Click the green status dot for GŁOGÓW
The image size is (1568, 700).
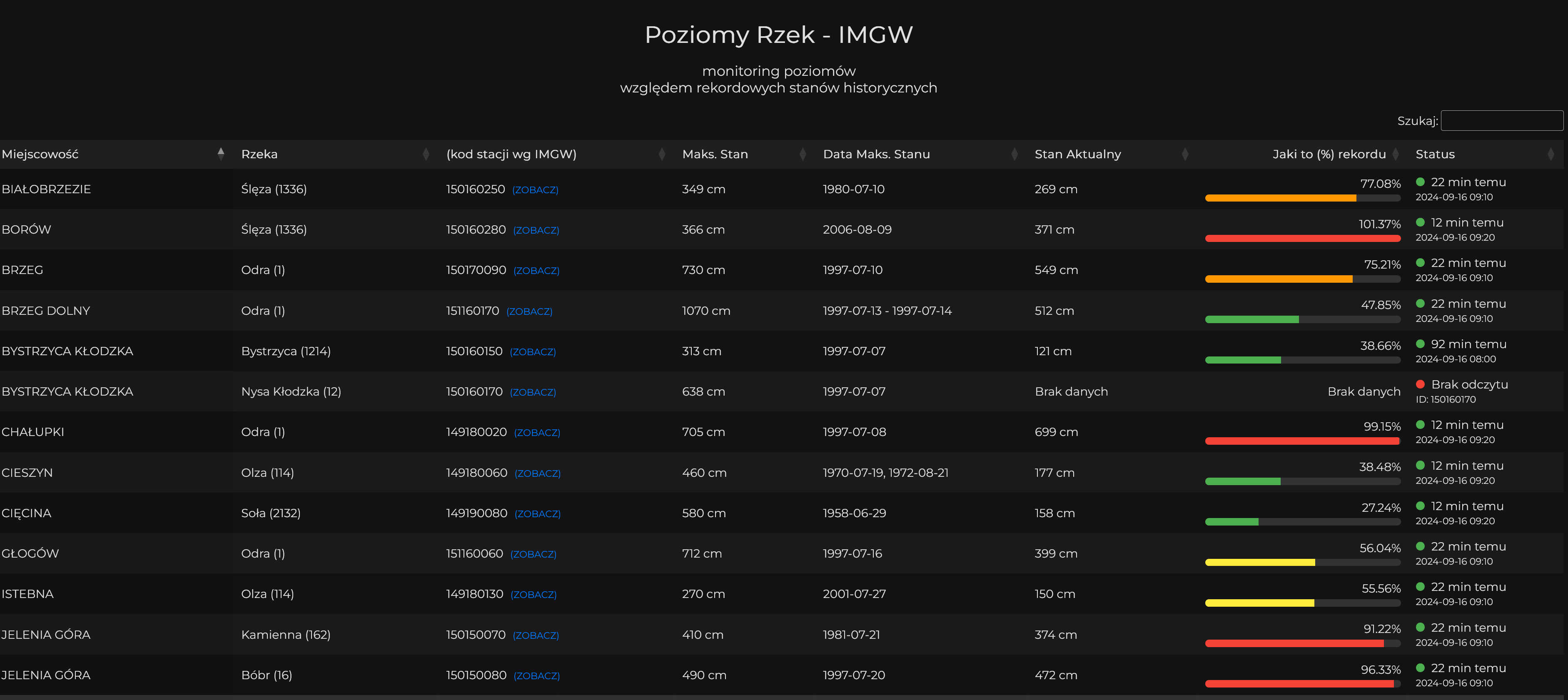click(1420, 546)
